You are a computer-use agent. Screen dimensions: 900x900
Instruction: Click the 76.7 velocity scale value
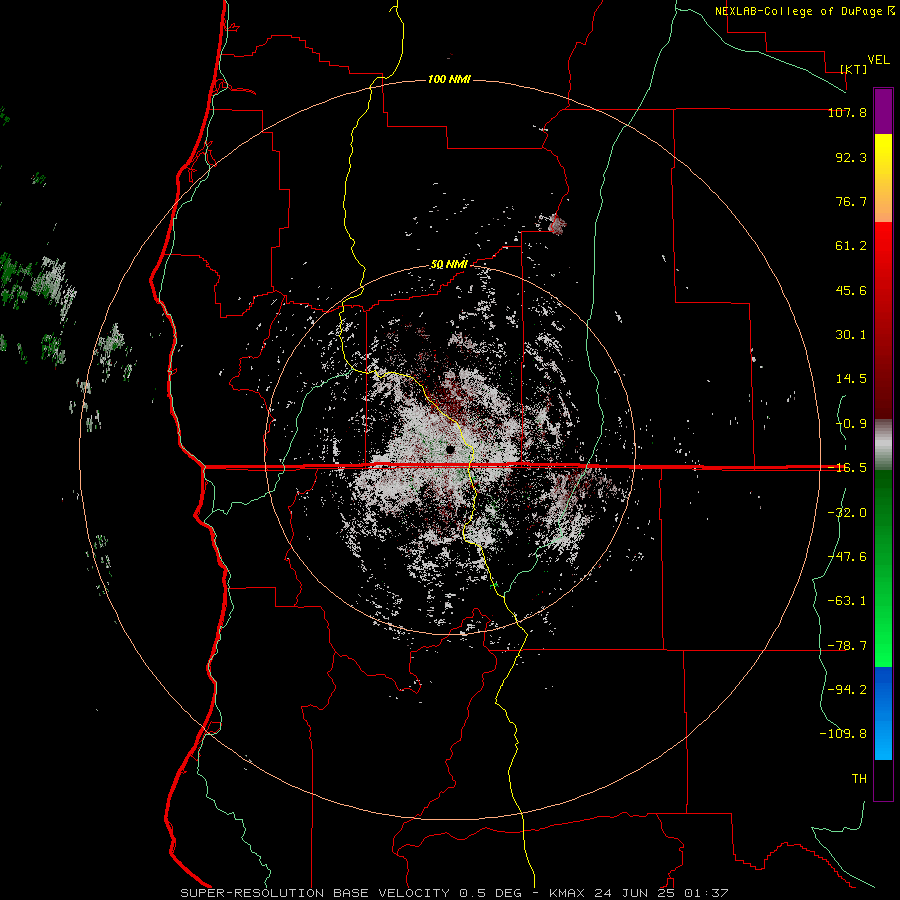[x=851, y=201]
